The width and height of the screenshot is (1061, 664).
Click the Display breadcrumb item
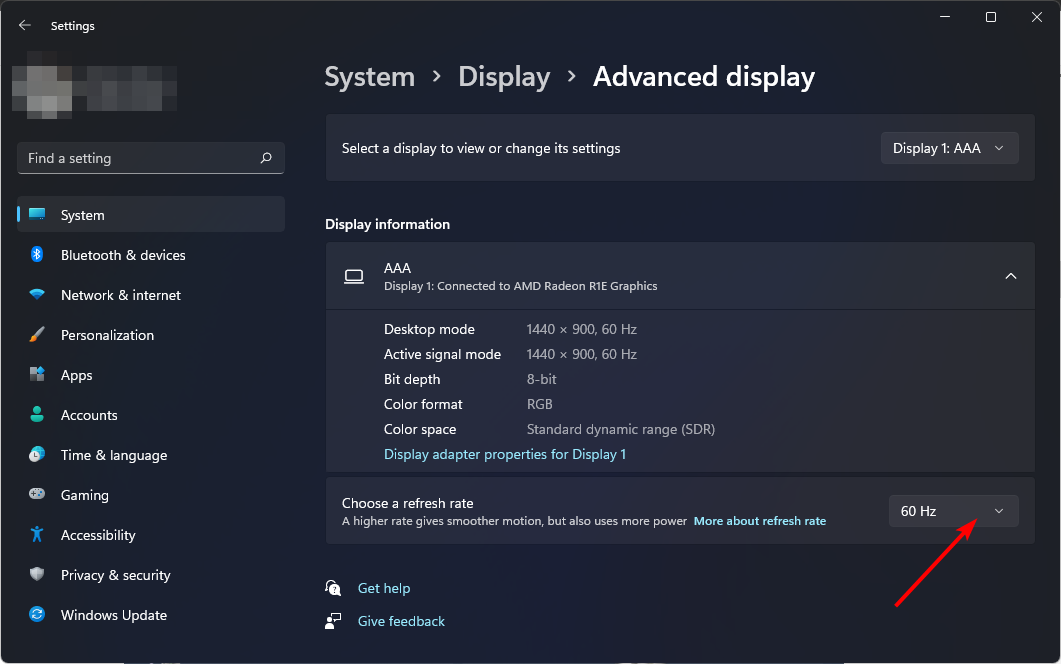(x=504, y=76)
